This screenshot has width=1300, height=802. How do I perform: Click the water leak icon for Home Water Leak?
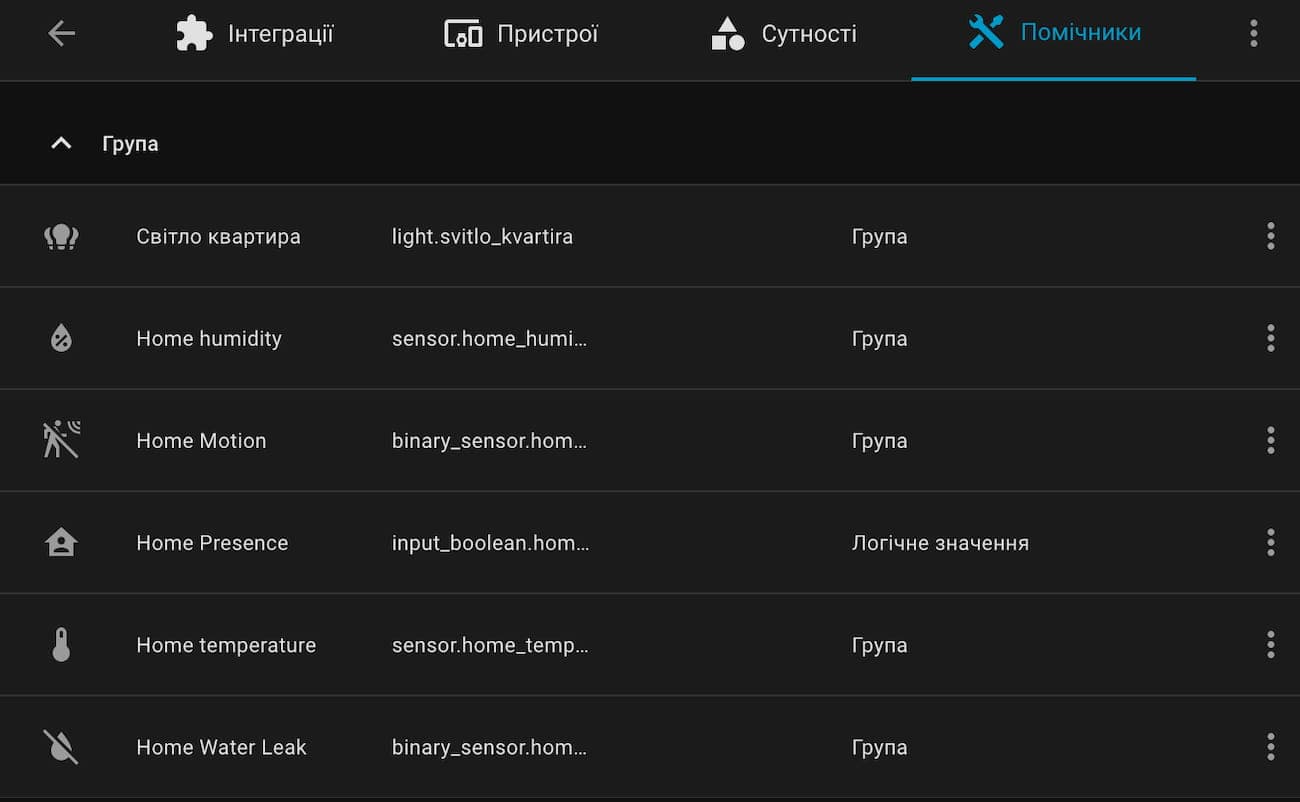(x=61, y=746)
